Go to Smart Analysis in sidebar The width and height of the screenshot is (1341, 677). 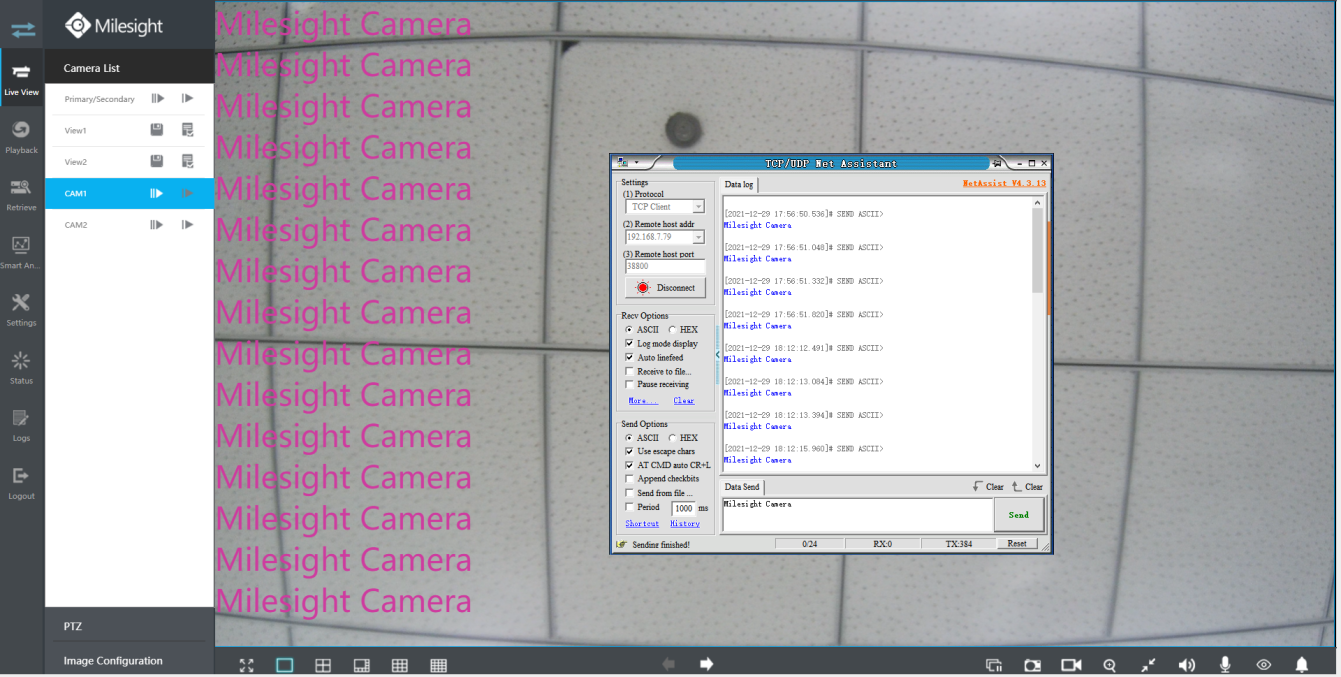21,252
